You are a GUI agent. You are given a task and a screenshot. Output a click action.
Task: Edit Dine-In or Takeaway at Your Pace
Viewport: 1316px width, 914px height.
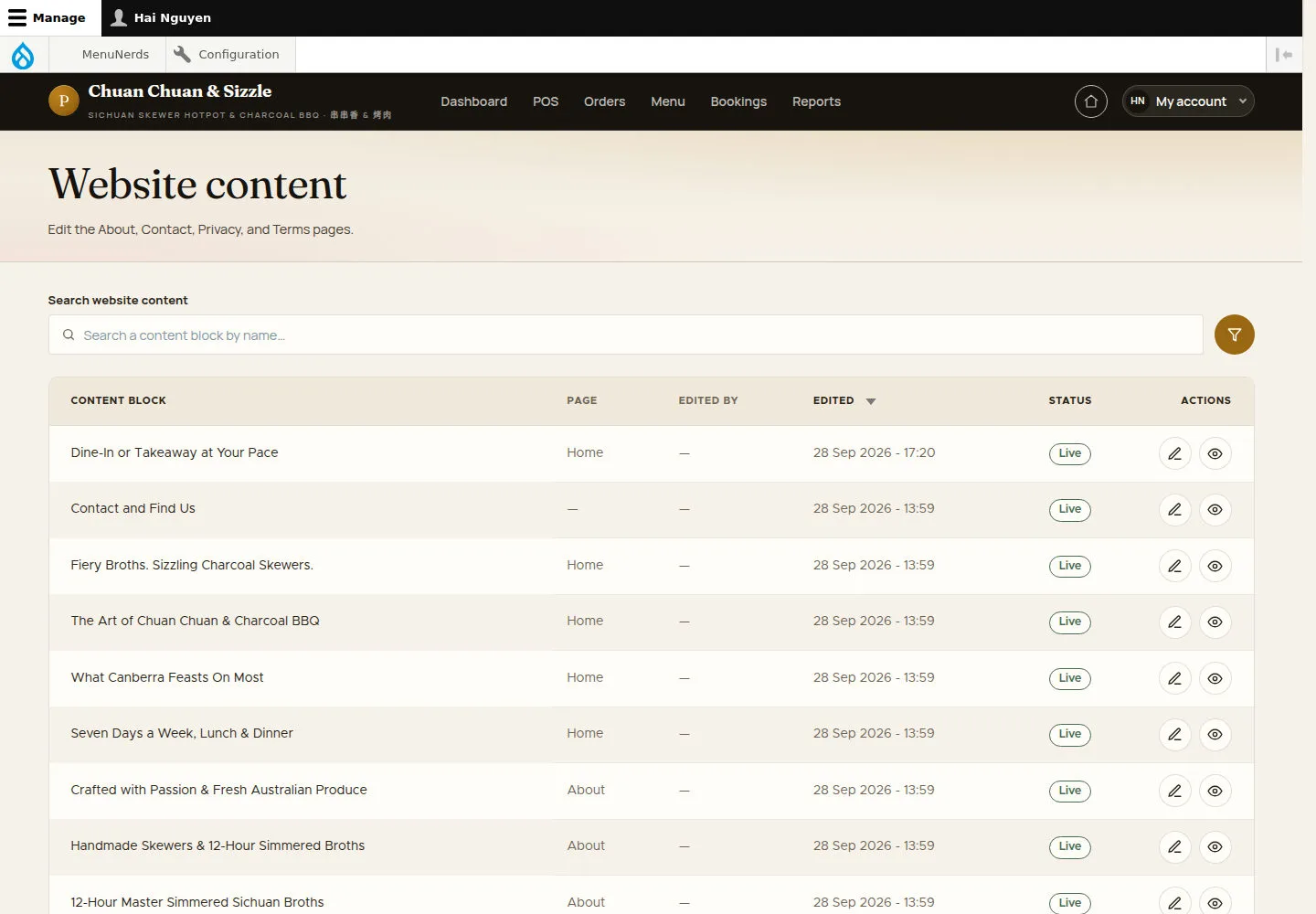pos(1174,453)
